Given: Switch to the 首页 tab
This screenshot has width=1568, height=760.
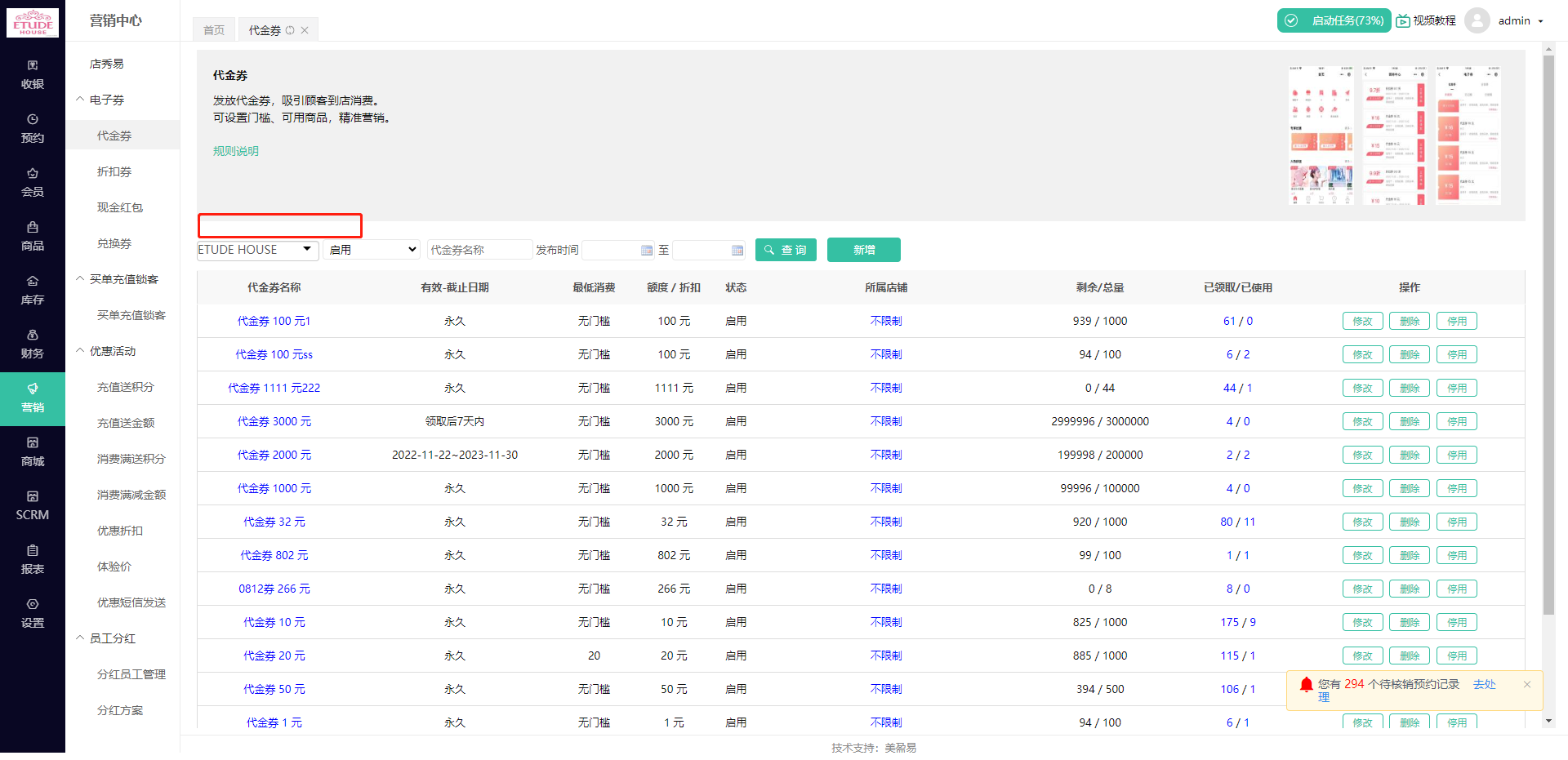Looking at the screenshot, I should click(213, 29).
